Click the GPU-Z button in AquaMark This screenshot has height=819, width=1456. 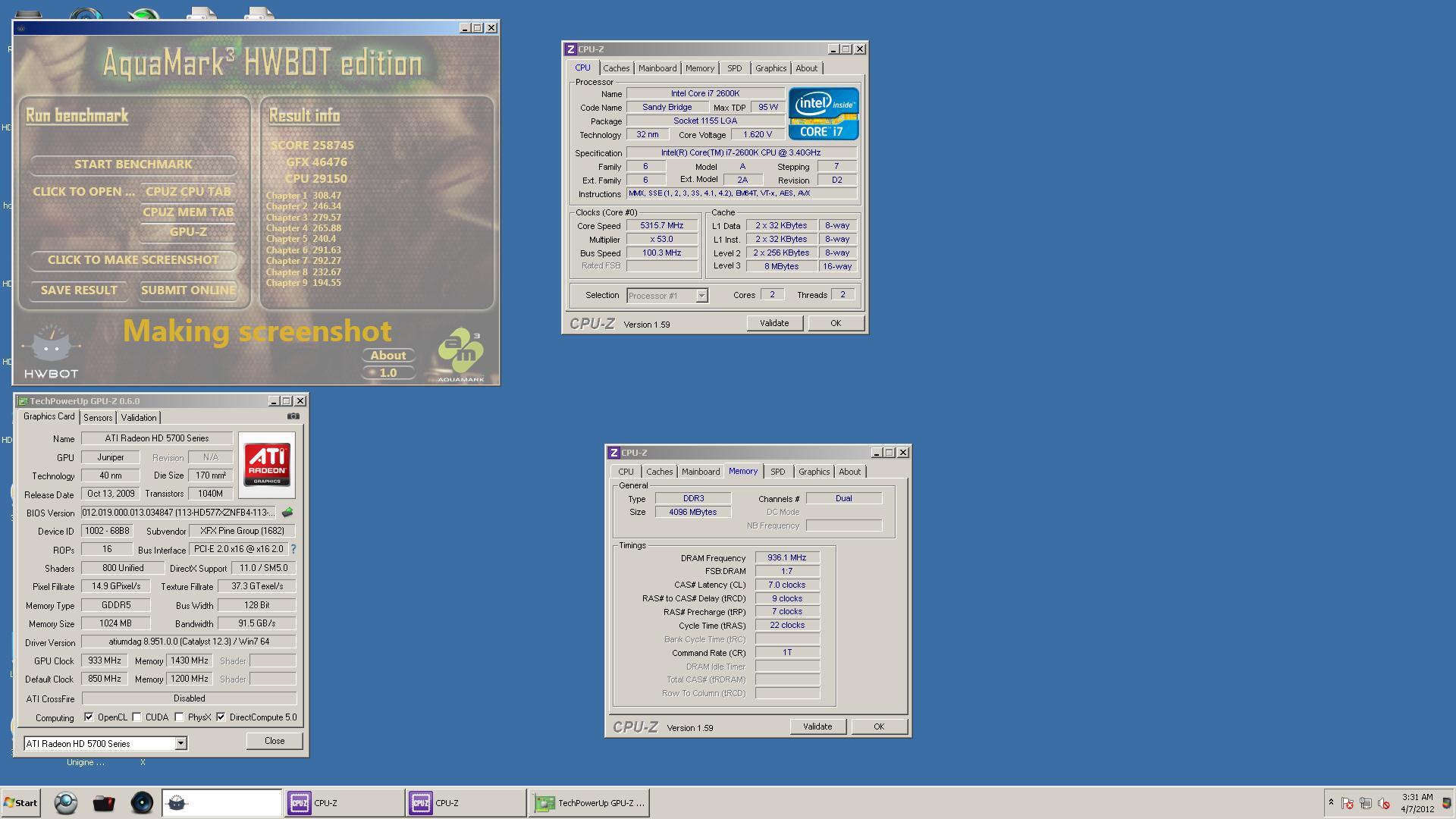coord(188,232)
